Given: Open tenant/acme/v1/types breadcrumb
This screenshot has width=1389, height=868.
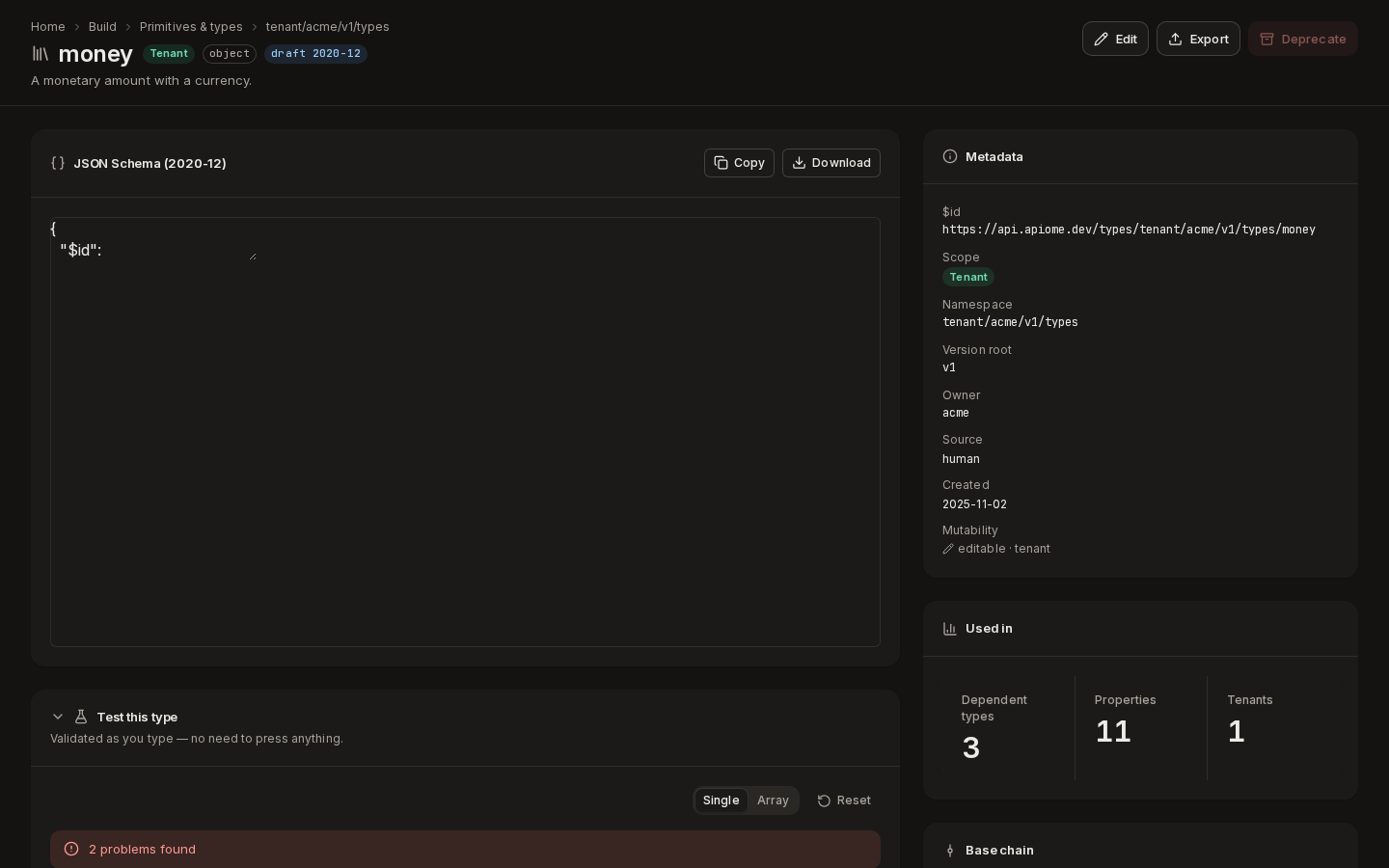Looking at the screenshot, I should pyautogui.click(x=328, y=27).
